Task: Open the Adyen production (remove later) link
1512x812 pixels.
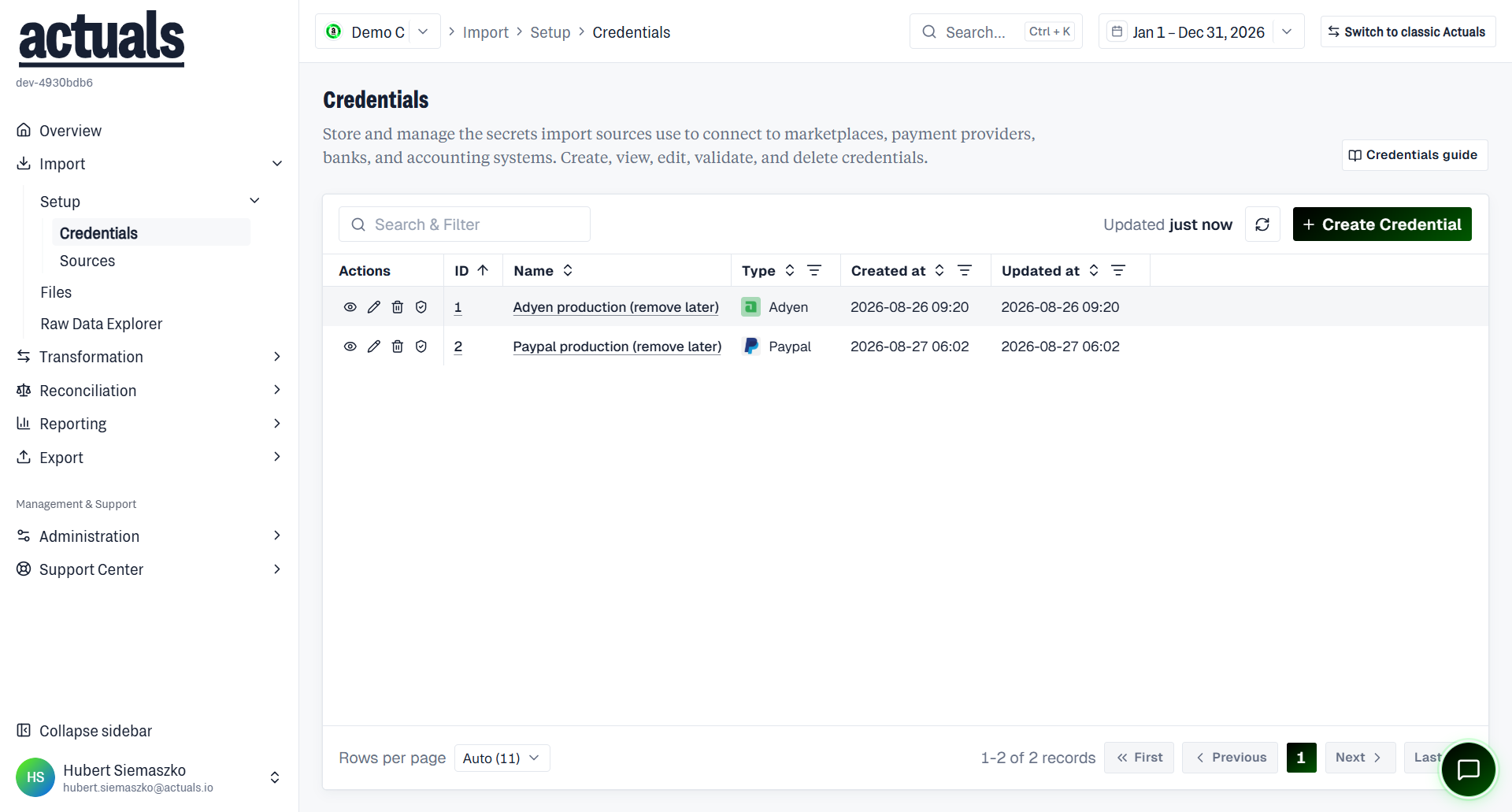Action: tap(616, 307)
